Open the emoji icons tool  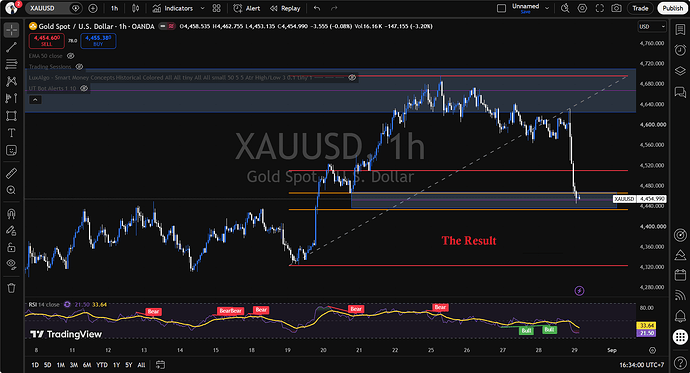pyautogui.click(x=11, y=150)
